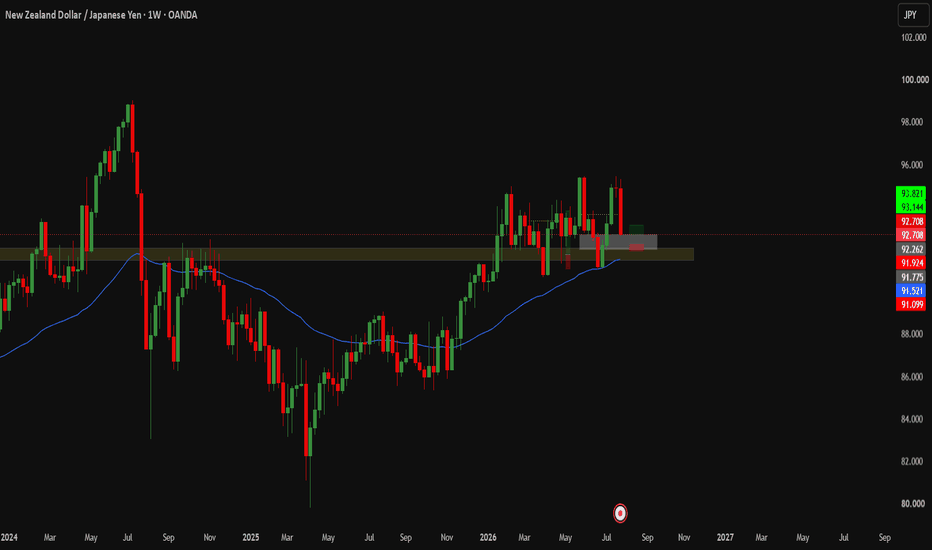
Task: Select the New Zealand Dollar / Japanese Yen title
Action: tap(74, 15)
